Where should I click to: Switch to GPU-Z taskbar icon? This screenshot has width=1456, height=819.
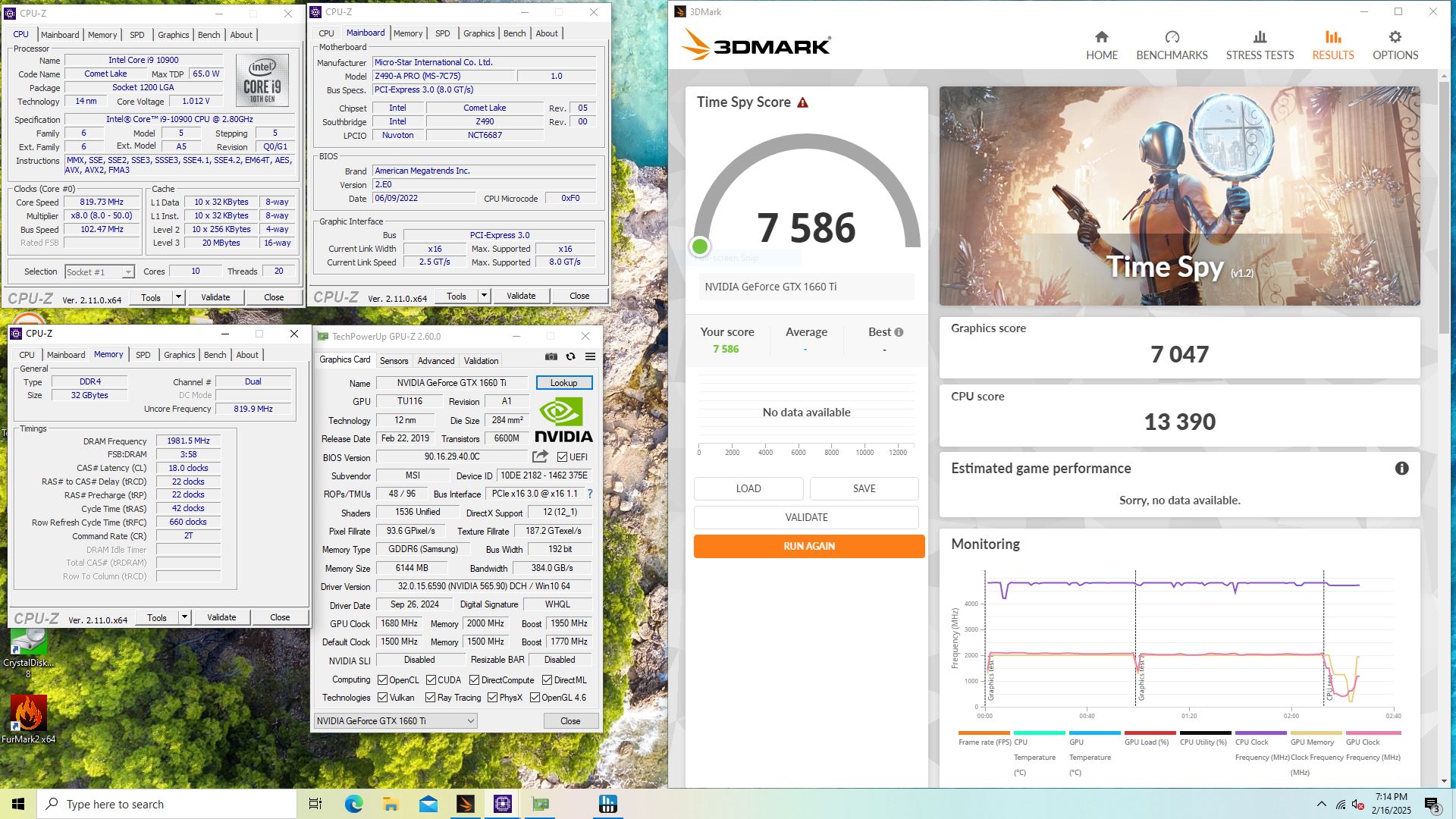coord(541,804)
